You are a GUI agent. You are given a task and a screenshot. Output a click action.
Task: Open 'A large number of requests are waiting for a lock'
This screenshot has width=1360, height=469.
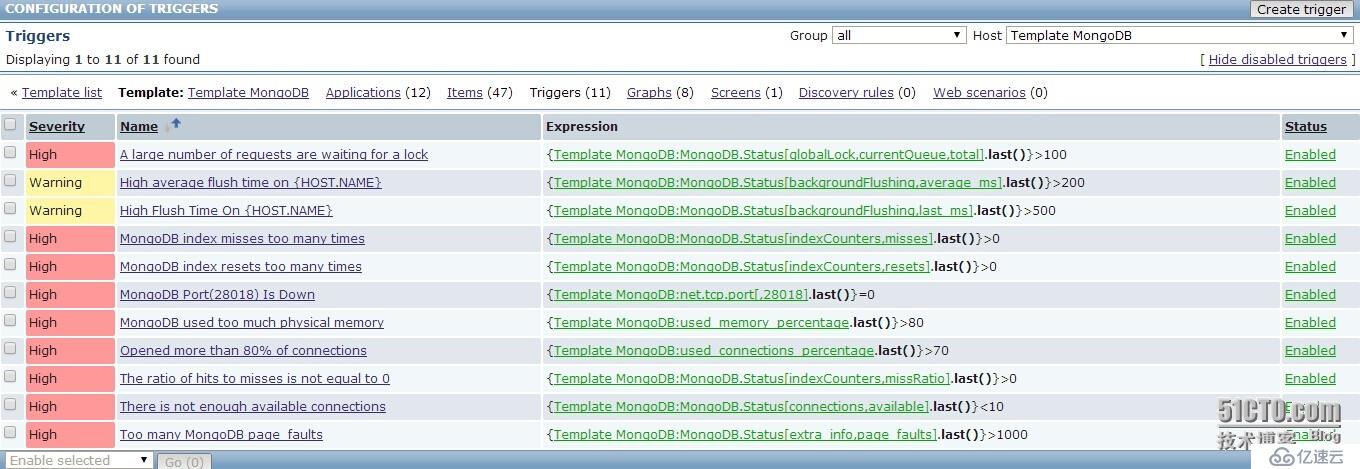(x=274, y=154)
